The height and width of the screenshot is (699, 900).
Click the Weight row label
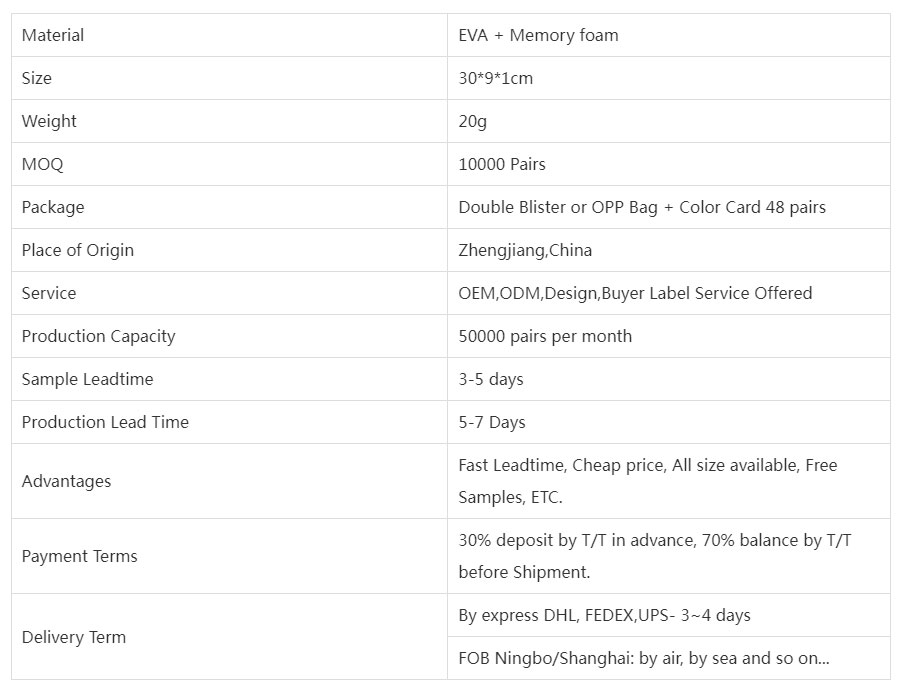click(x=49, y=121)
